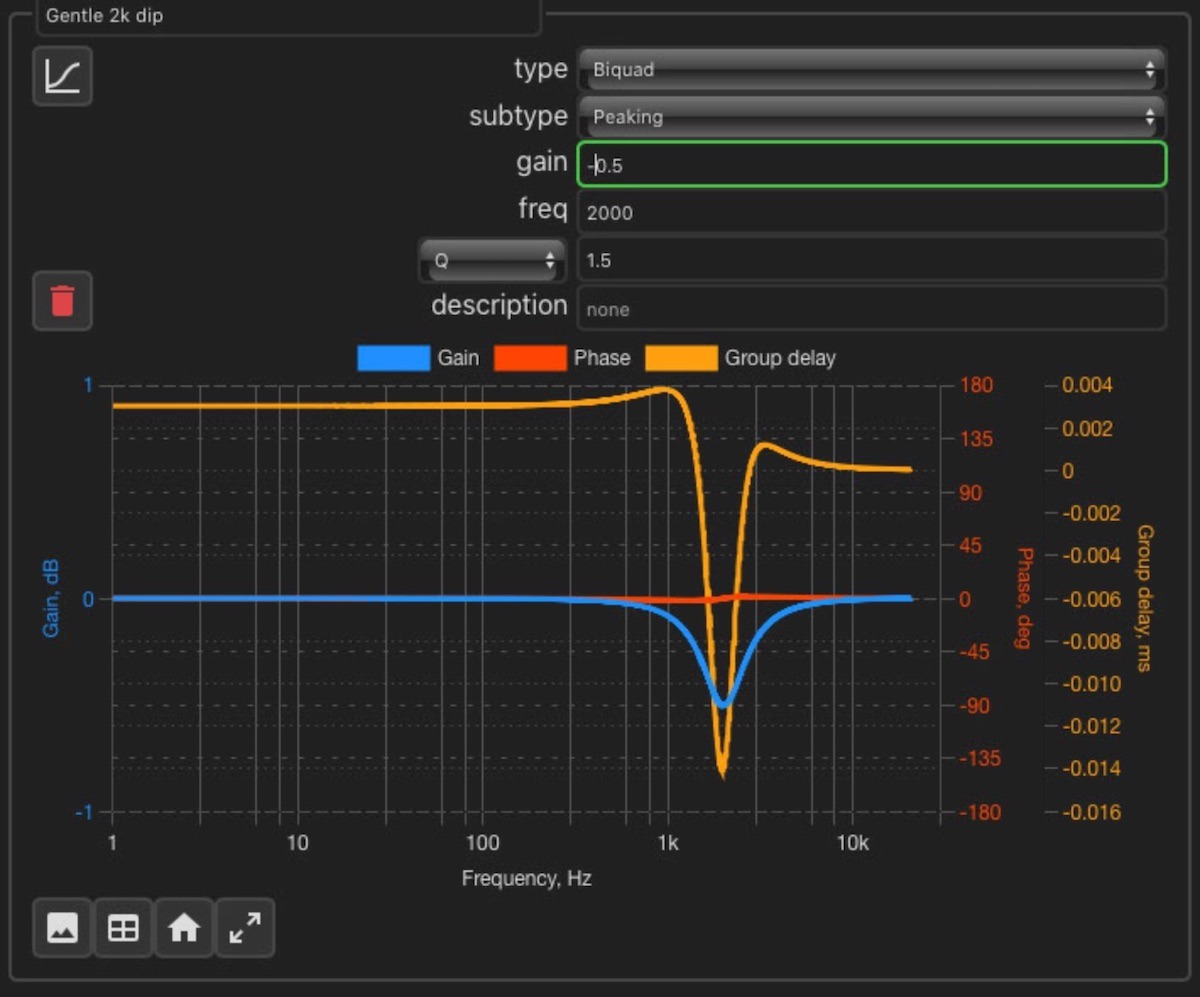Click the gain input field
Viewport: 1200px width, 997px height.
871,164
